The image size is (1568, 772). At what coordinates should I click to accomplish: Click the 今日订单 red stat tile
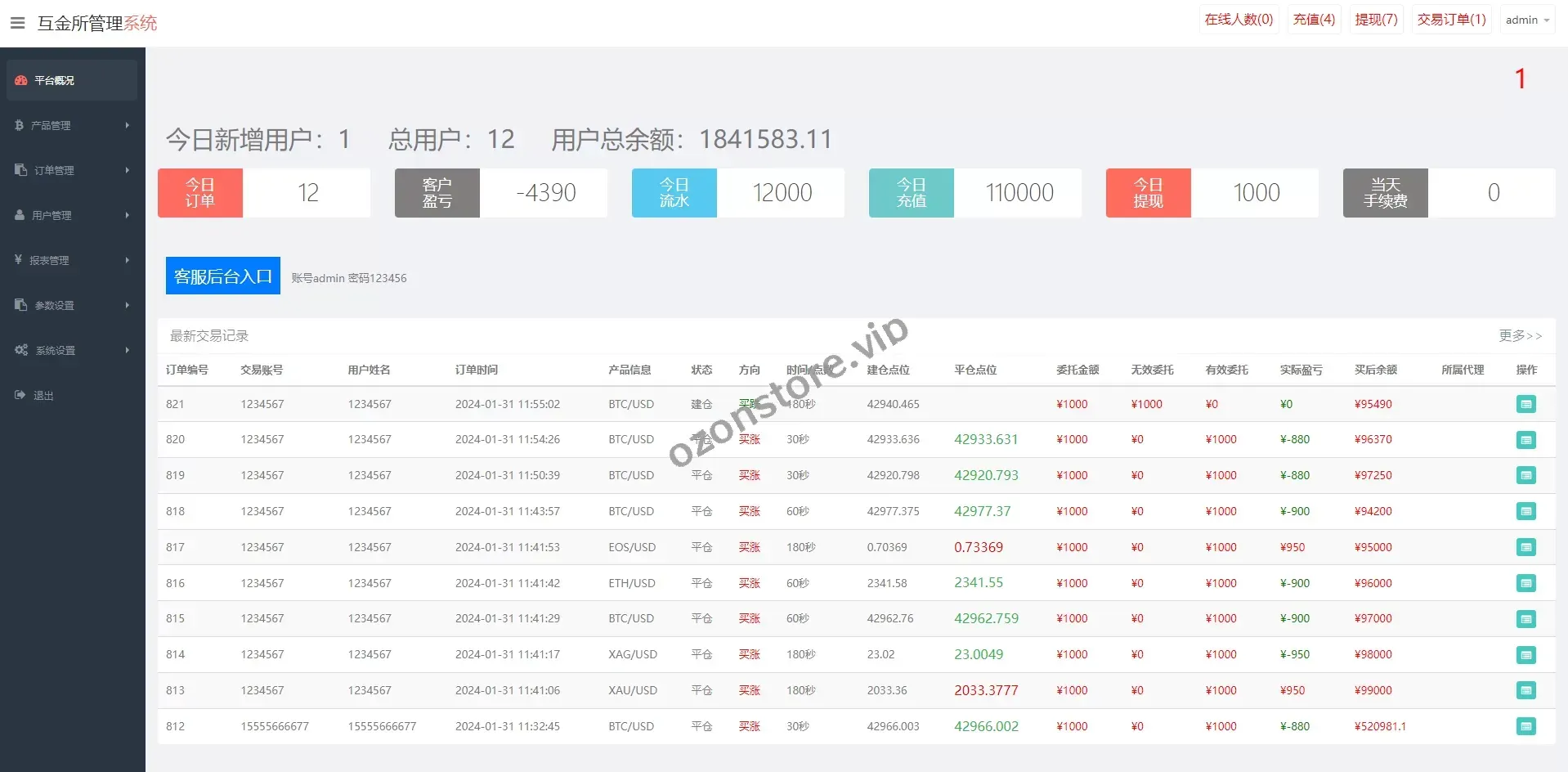coord(200,193)
